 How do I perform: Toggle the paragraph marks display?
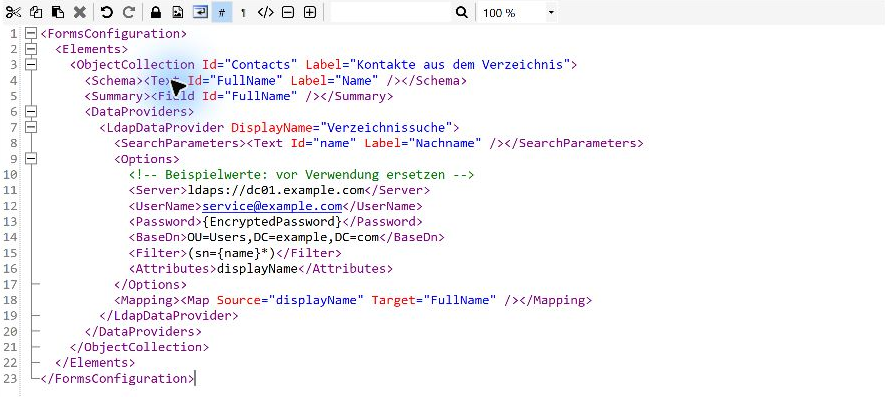click(243, 12)
